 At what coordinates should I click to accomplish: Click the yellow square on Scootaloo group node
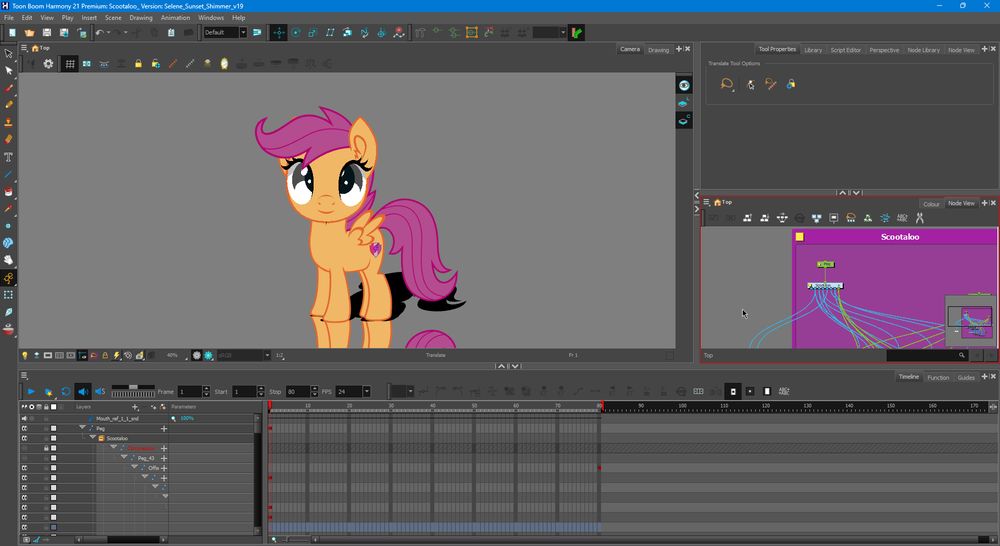[800, 237]
